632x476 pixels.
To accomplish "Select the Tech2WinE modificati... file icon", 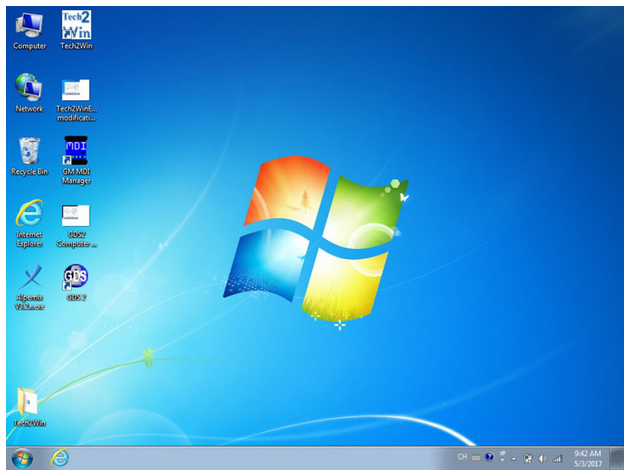I will 76,100.
